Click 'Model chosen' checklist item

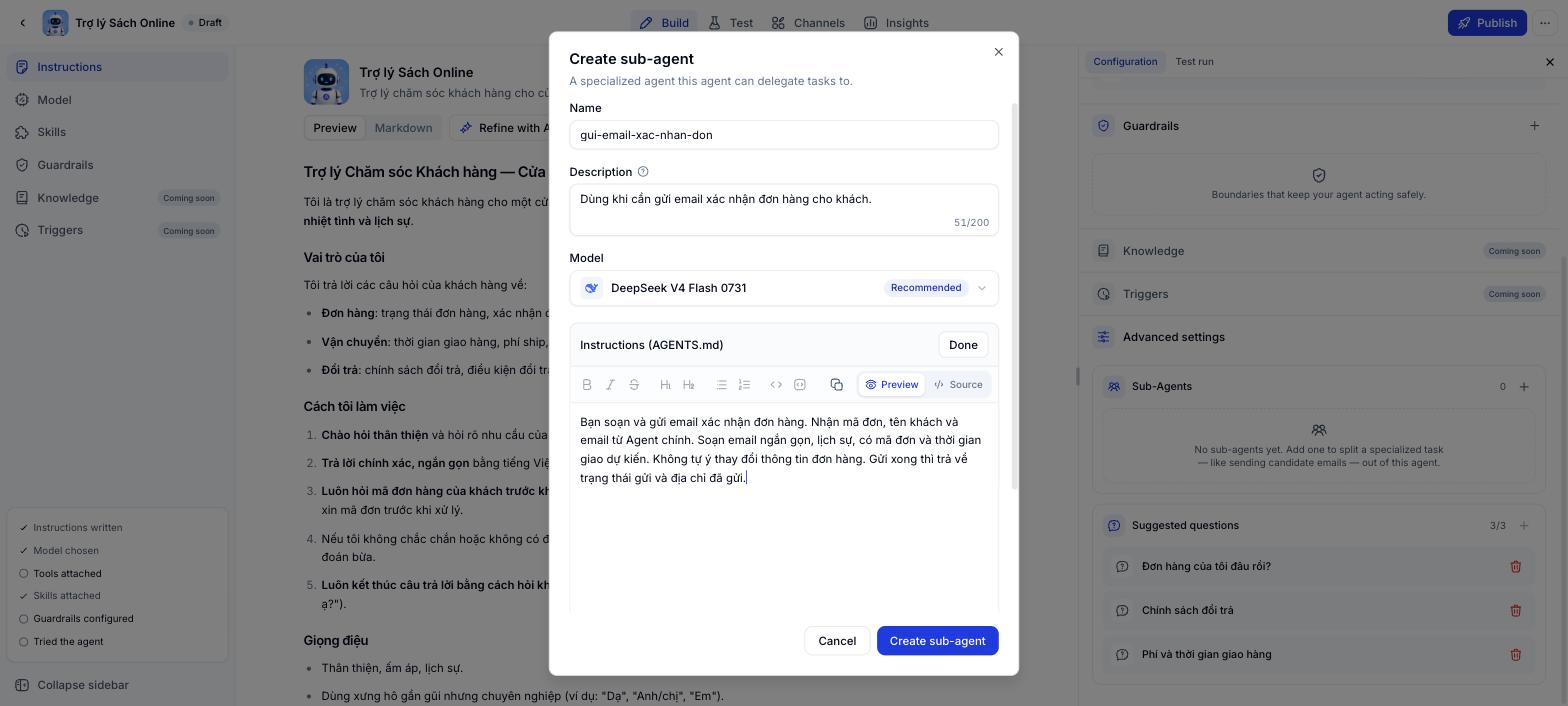tap(65, 551)
